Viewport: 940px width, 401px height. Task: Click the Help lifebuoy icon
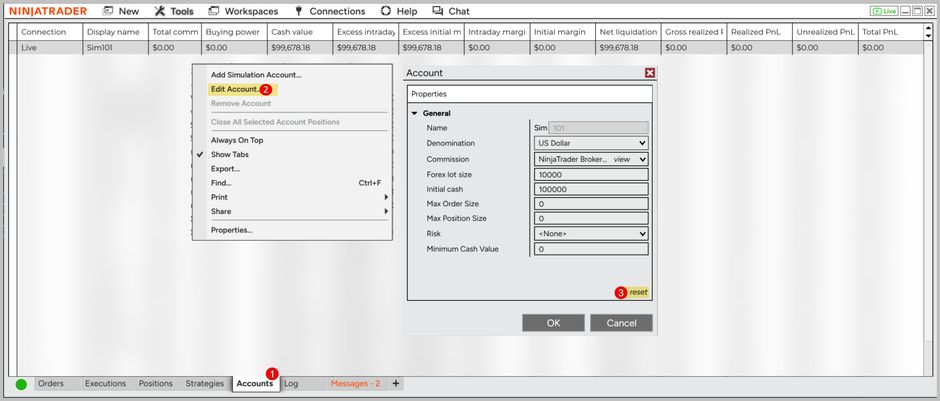(x=386, y=11)
